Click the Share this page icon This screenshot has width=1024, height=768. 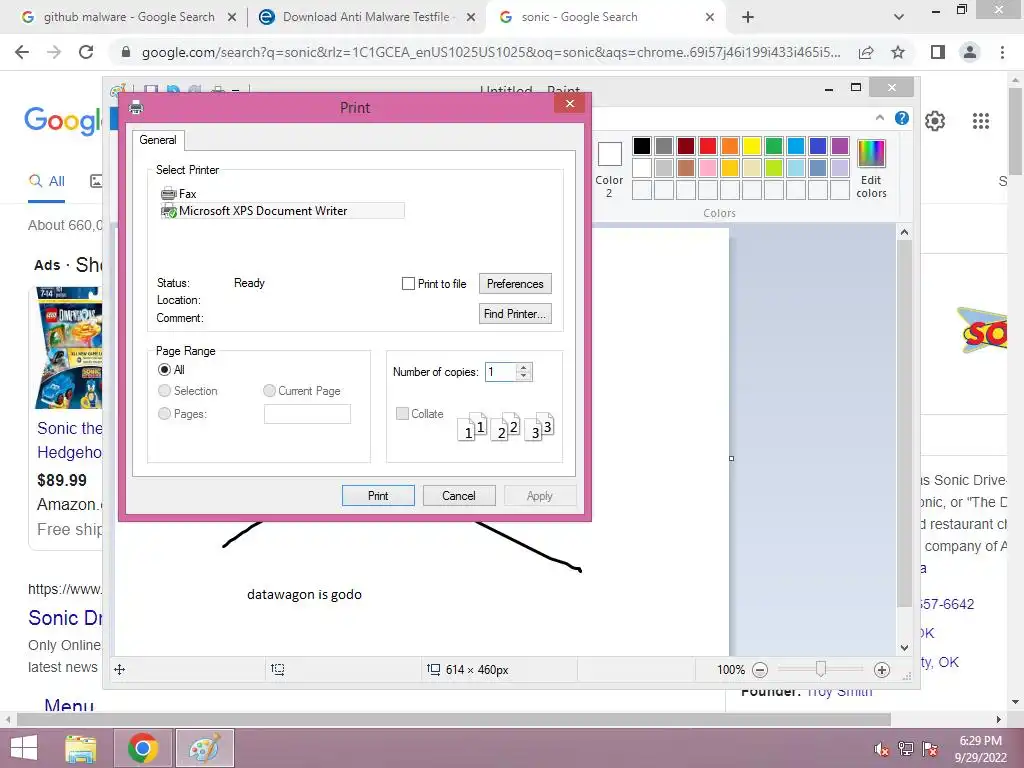[866, 52]
